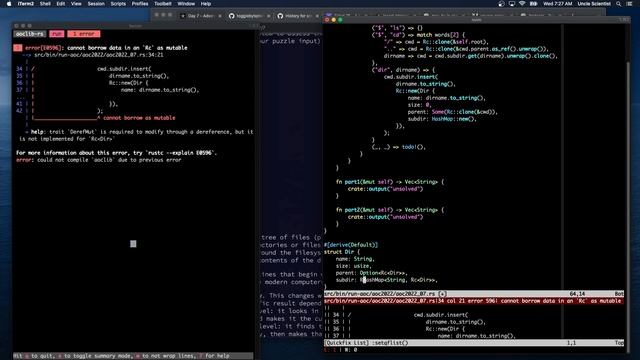This screenshot has width=640, height=360.
Task: Click the clock showing Wed 7:27 AM
Action: click(x=557, y=4)
